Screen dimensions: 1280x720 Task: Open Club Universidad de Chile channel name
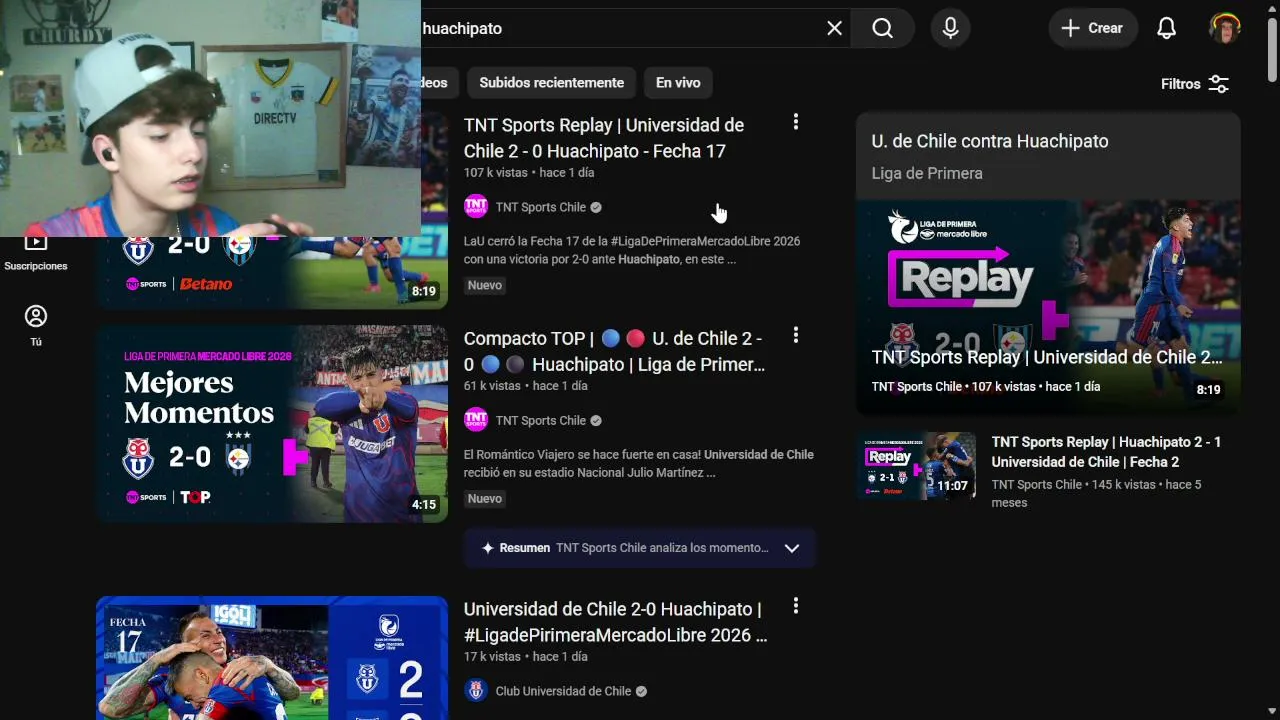(563, 691)
